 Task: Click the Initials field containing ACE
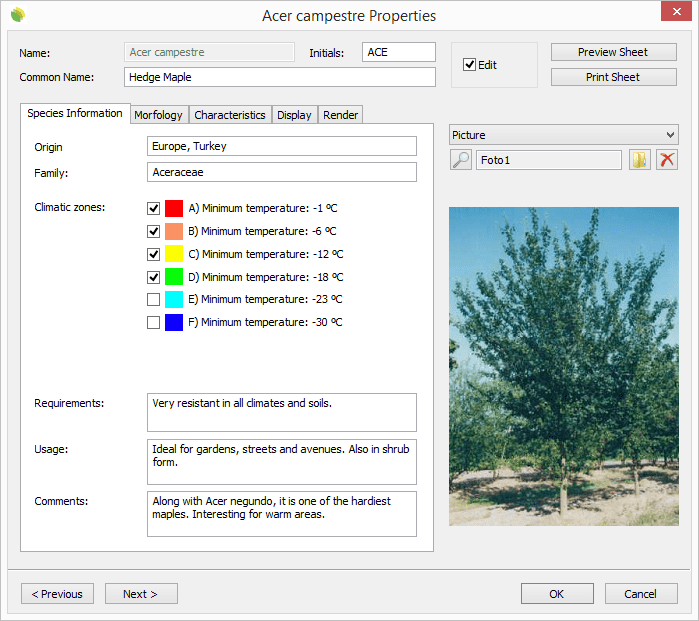(399, 52)
